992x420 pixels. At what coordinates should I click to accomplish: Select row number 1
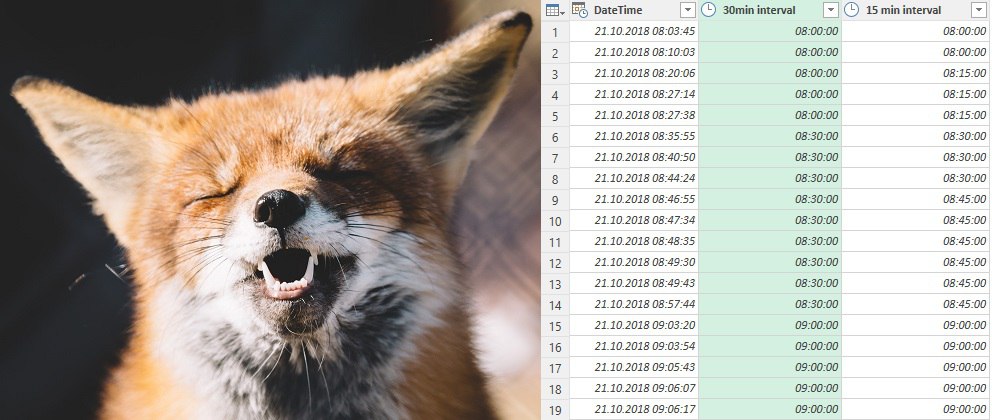click(555, 32)
